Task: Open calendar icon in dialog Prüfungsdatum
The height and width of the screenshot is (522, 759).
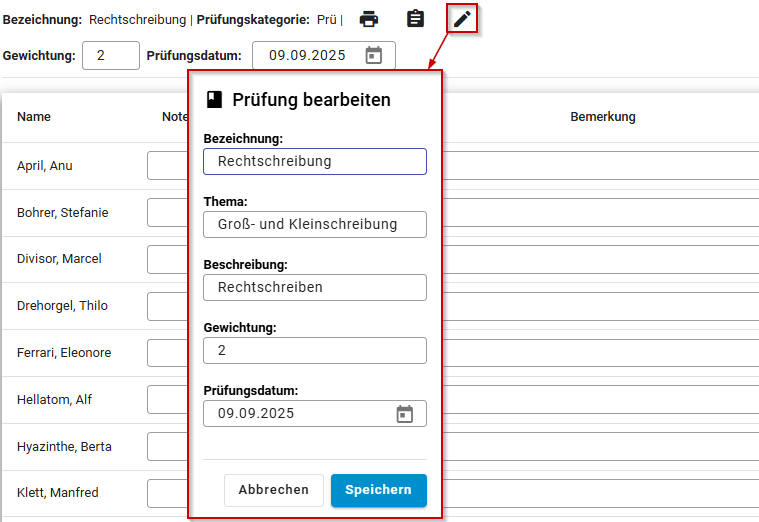Action: pyautogui.click(x=405, y=414)
